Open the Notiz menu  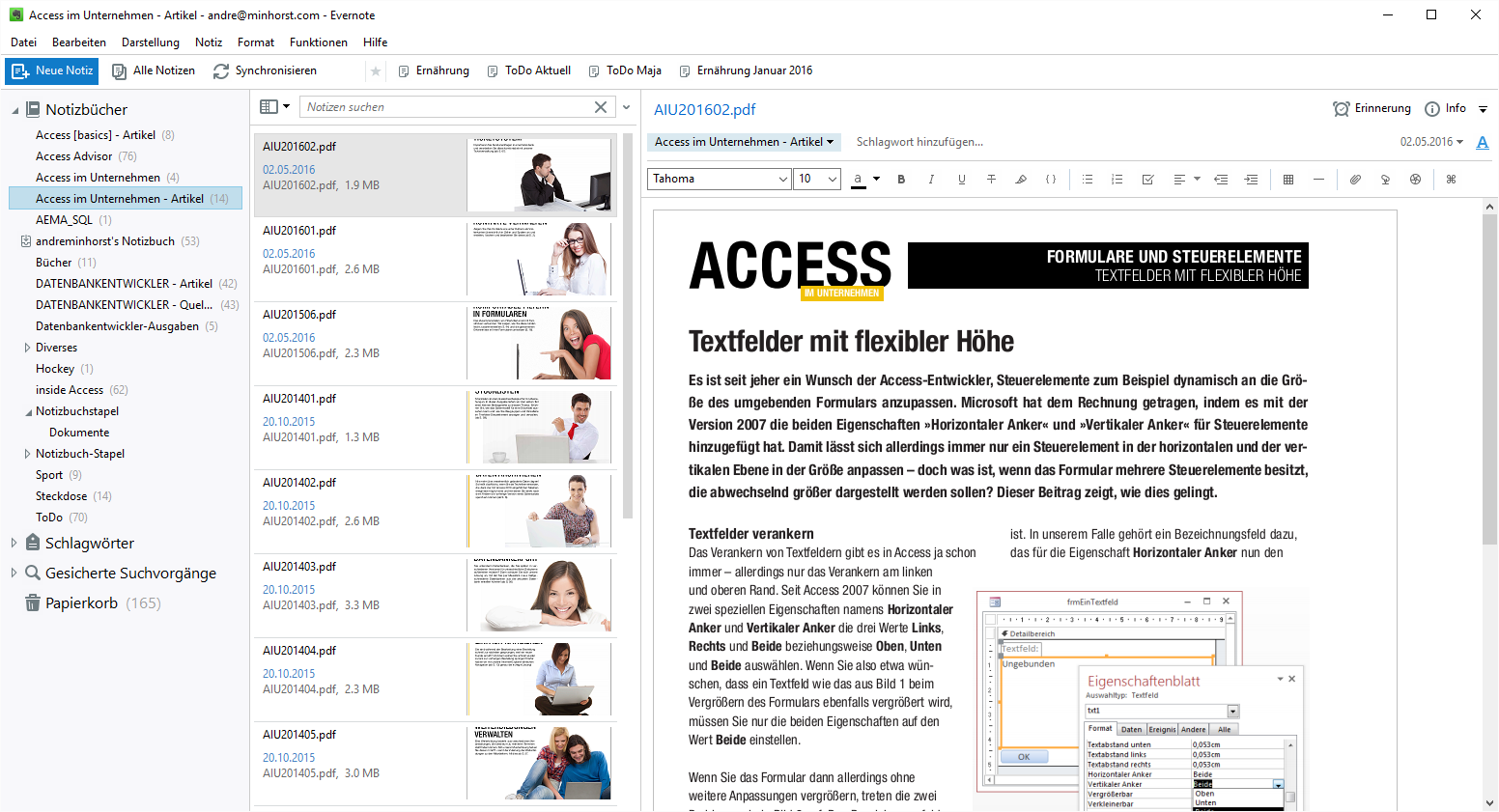209,42
